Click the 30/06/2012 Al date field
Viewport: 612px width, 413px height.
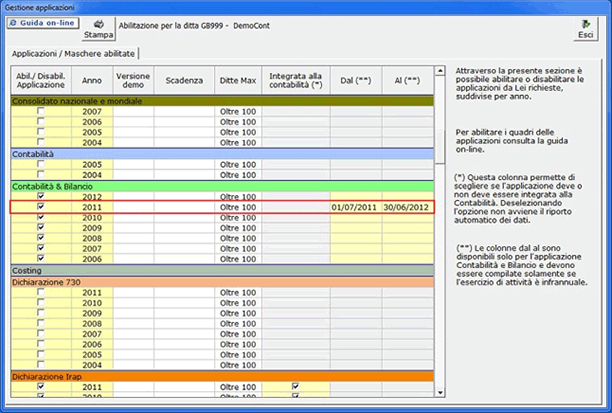click(x=407, y=207)
